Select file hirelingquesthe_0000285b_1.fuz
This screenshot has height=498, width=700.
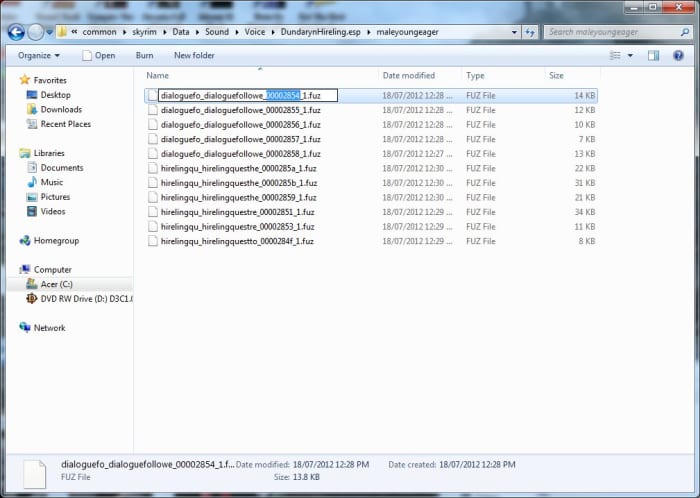click(x=239, y=183)
